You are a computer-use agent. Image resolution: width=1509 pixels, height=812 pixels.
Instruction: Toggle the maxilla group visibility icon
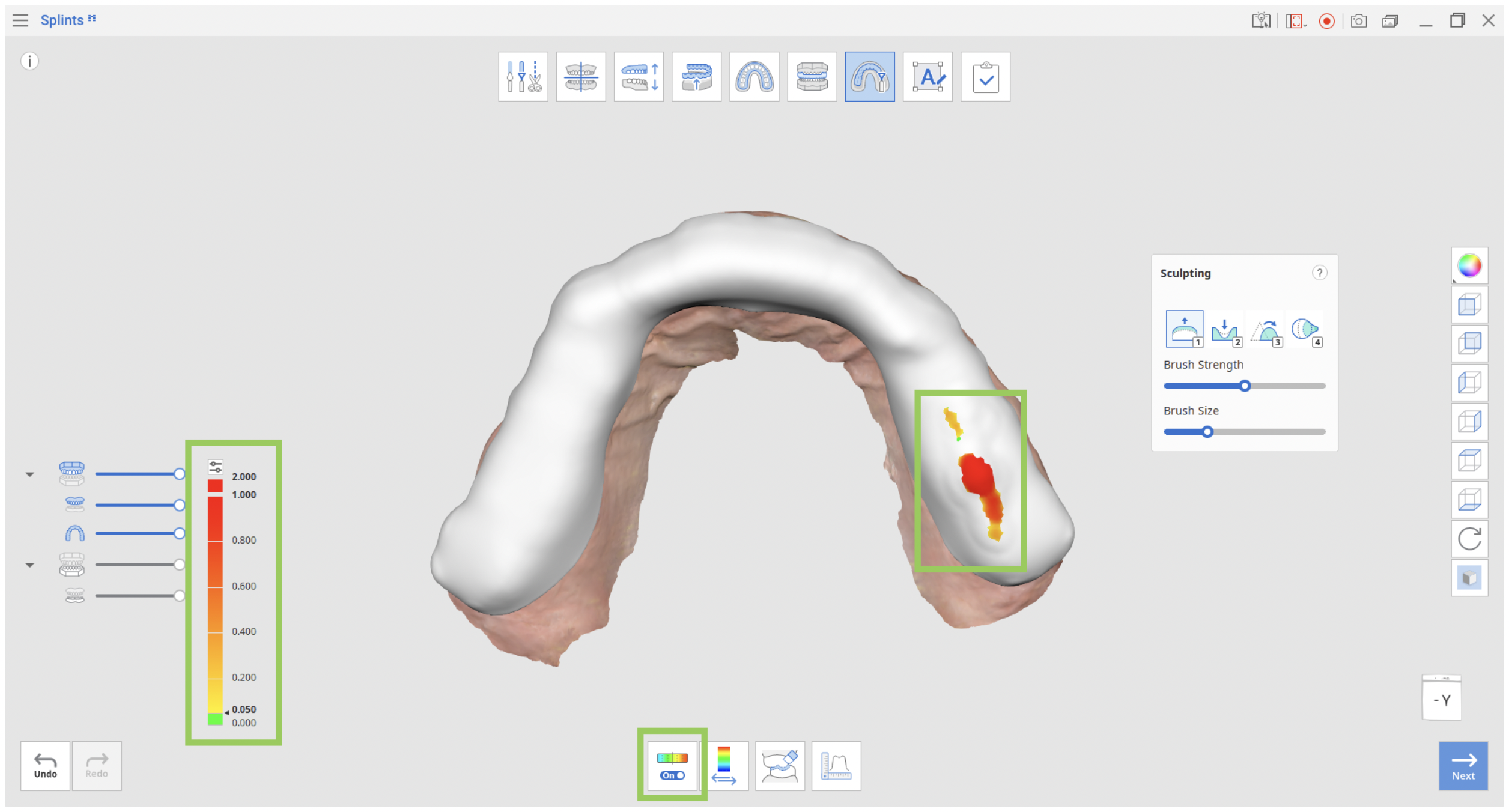pos(72,474)
